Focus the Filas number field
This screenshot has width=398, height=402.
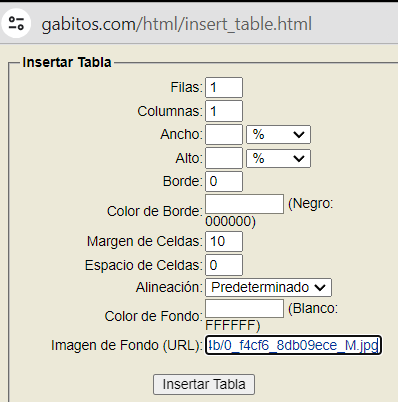tap(224, 87)
